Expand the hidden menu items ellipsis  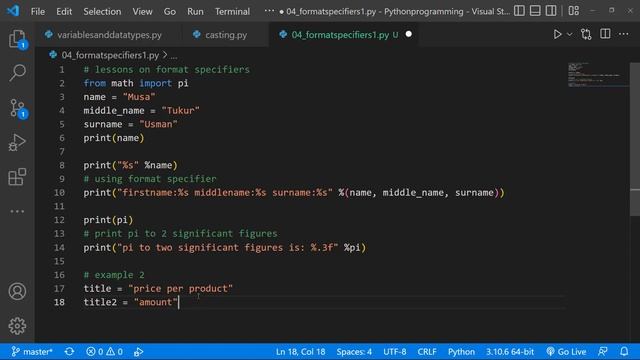[x=269, y=11]
